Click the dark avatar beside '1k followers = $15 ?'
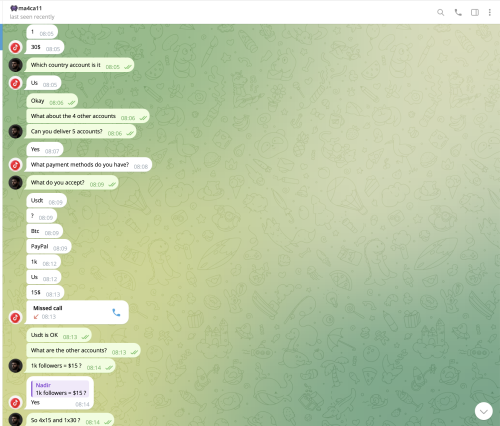 (15, 366)
